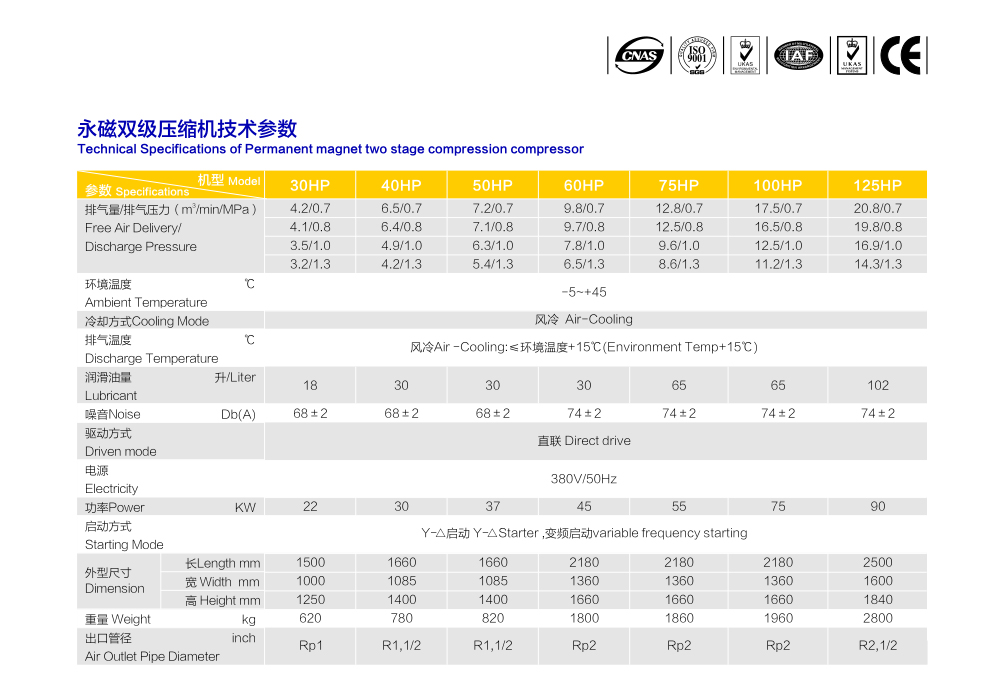The width and height of the screenshot is (1000, 682).
Task: Select the 40HP model column header
Action: [401, 185]
